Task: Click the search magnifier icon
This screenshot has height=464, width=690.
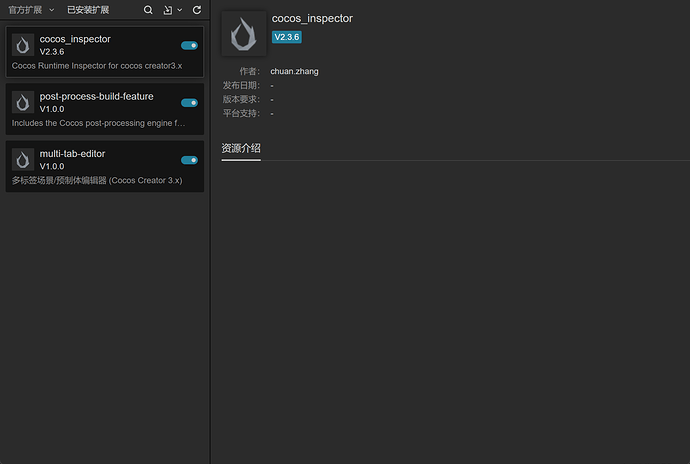Action: pyautogui.click(x=148, y=10)
